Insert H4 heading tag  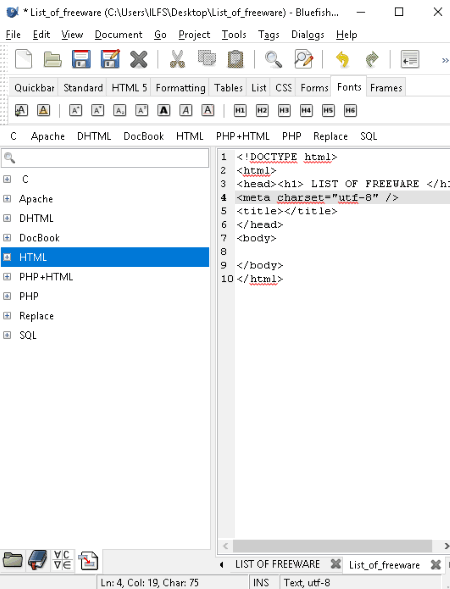pos(306,110)
